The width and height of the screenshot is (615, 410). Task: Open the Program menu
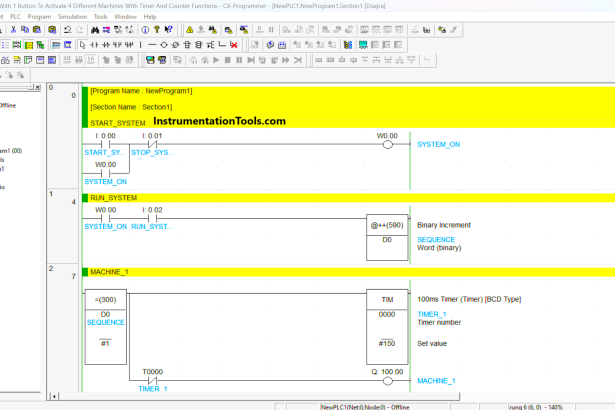40,17
